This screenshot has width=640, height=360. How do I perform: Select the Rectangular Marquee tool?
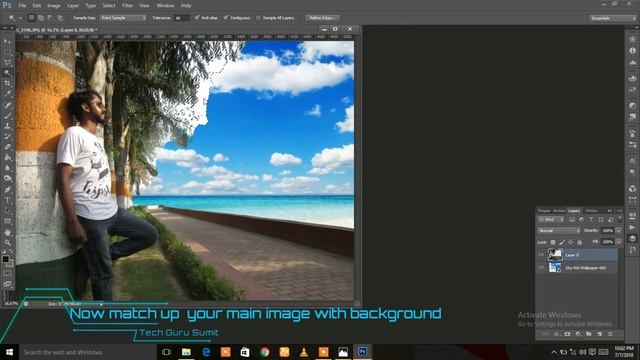pyautogui.click(x=7, y=52)
